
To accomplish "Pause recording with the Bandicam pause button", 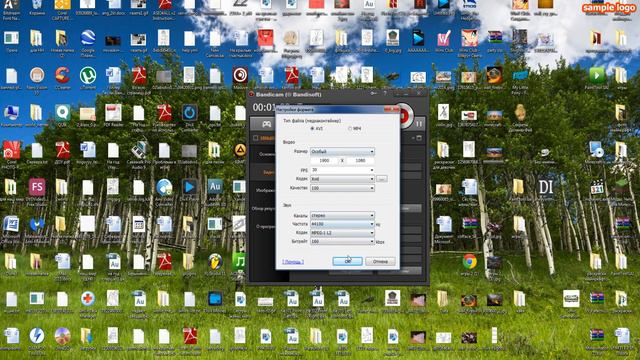I will tap(419, 123).
